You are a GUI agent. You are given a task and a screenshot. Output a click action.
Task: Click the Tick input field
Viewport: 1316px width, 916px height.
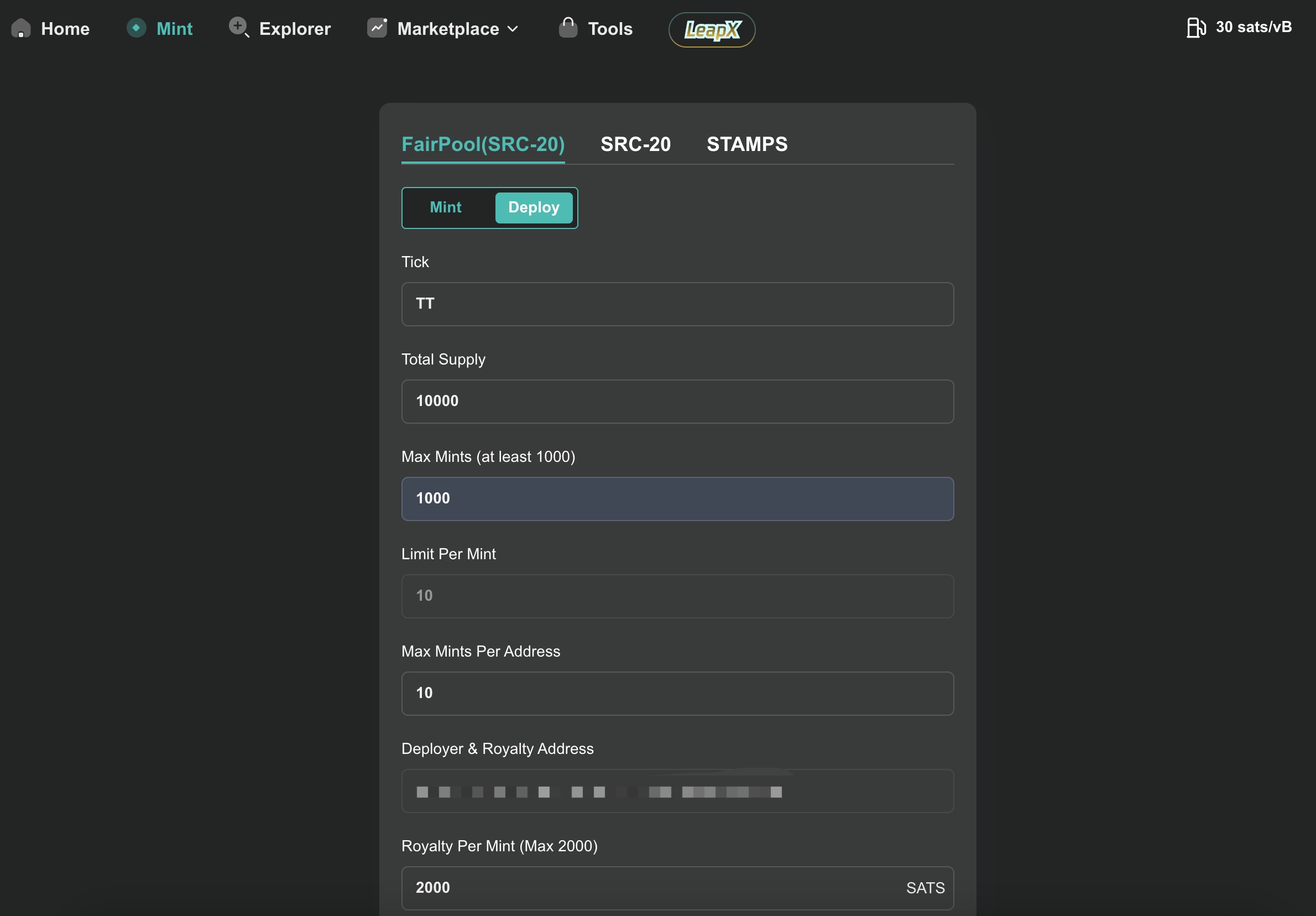point(677,304)
